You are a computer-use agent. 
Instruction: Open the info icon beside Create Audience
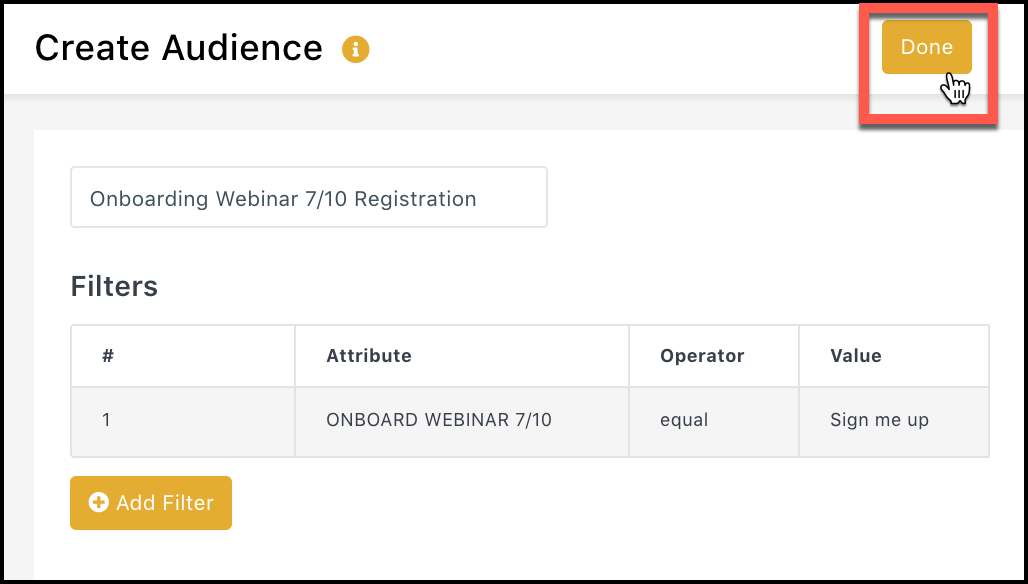355,49
